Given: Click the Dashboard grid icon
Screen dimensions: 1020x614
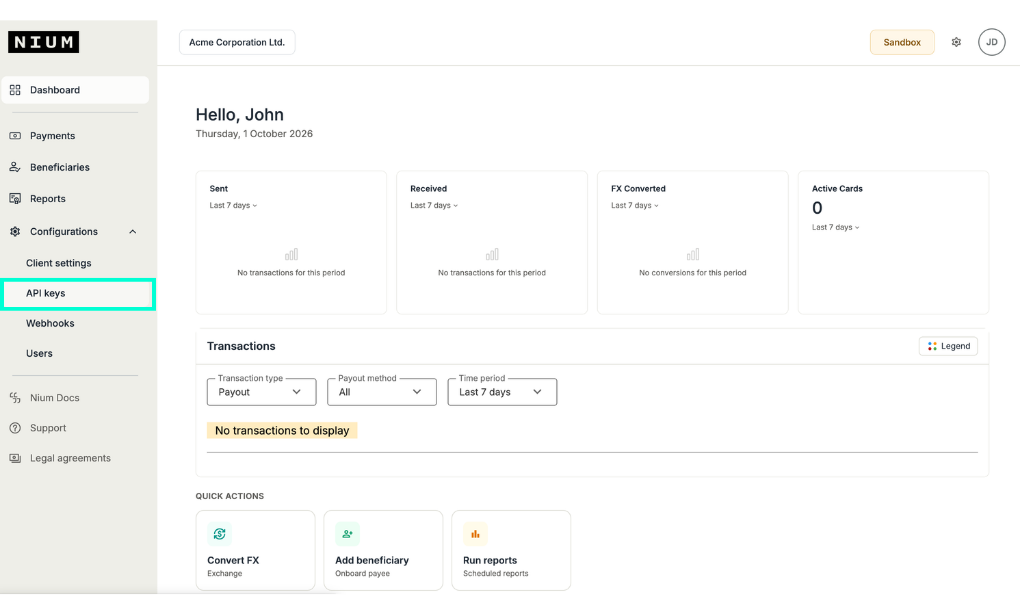Looking at the screenshot, I should point(15,90).
